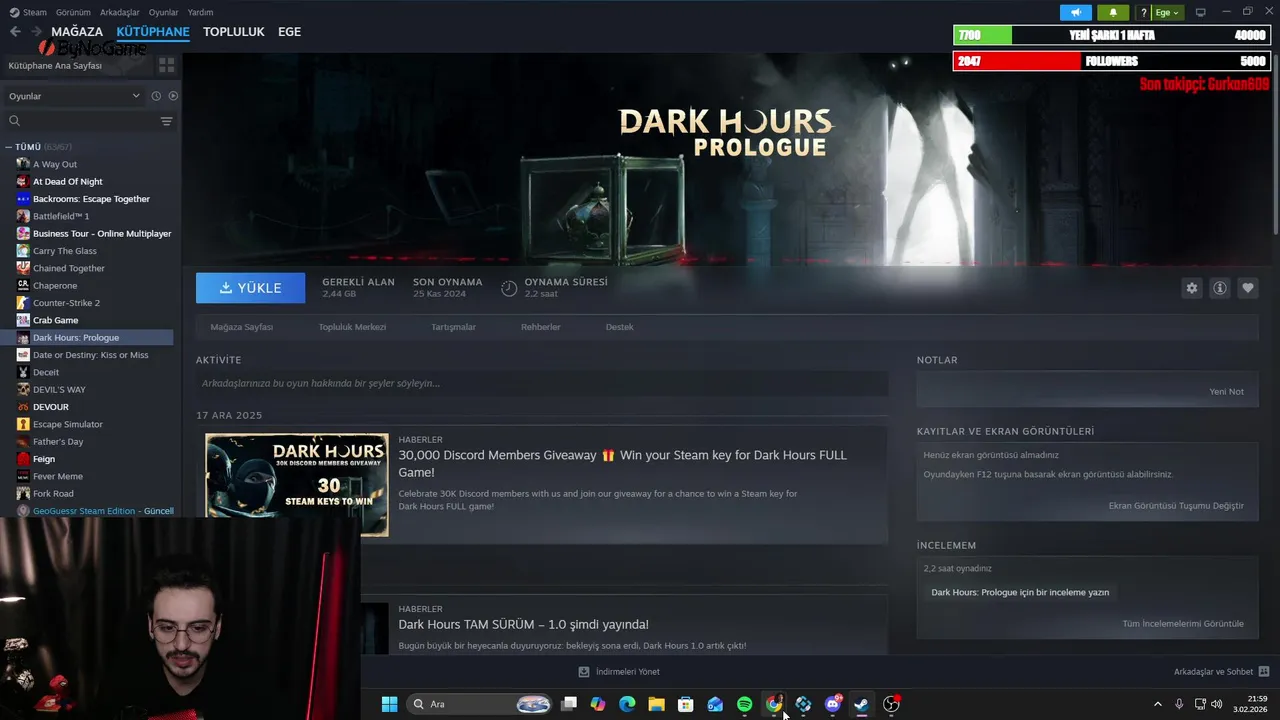Click Kütüphane Ana Sayfası link
The width and height of the screenshot is (1280, 720).
pos(55,65)
